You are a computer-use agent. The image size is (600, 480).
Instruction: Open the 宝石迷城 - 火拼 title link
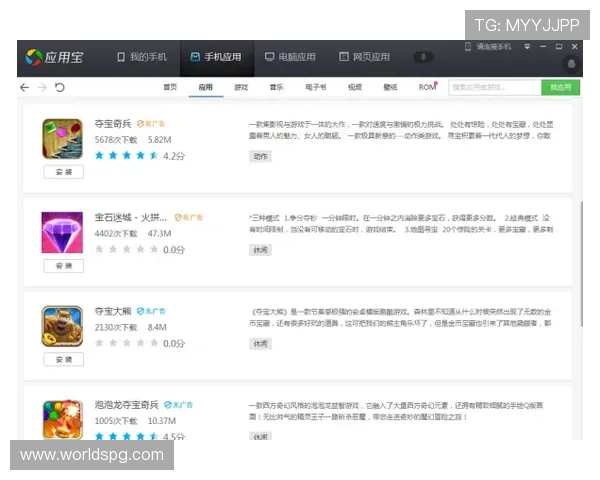coord(131,217)
